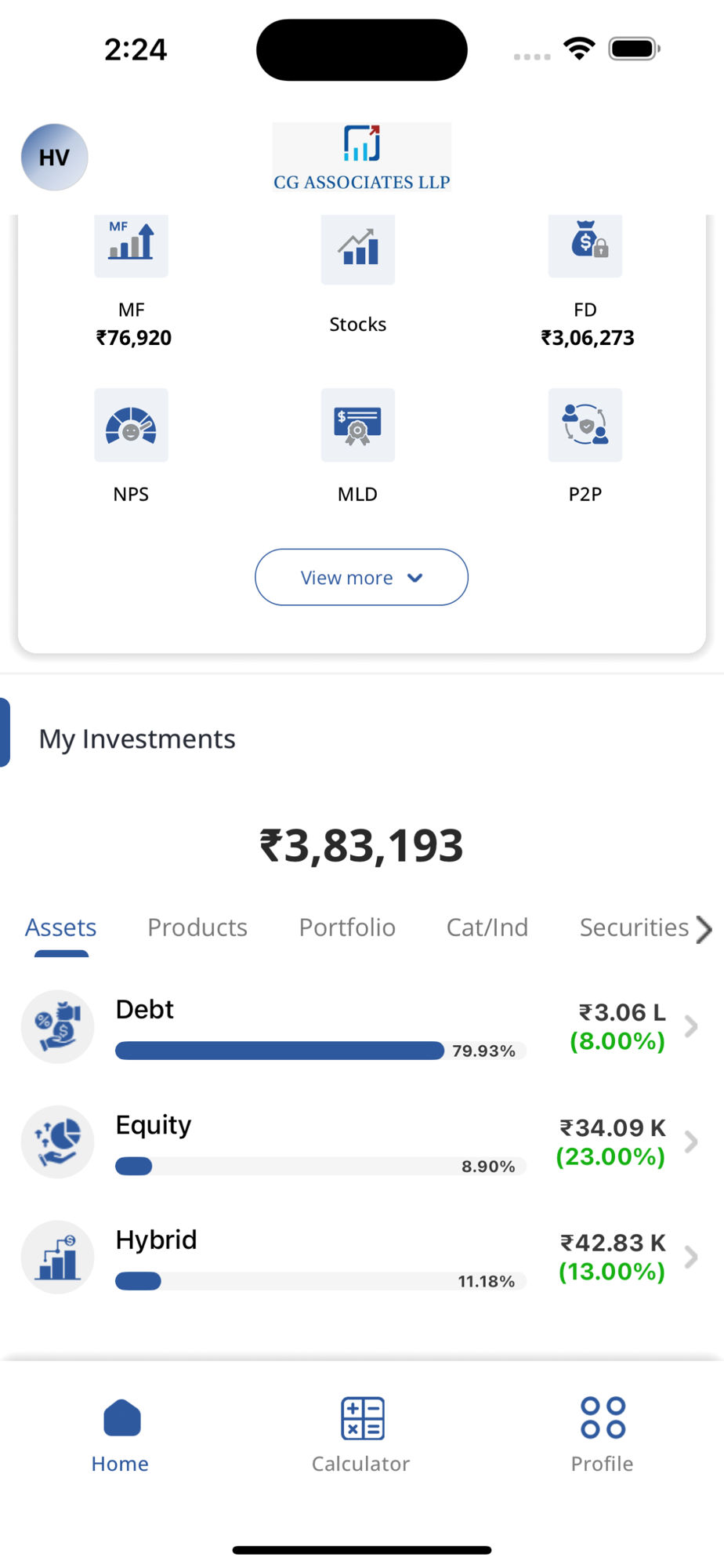Viewport: 724px width, 1568px height.
Task: Select the NPS gauge icon
Action: (x=131, y=426)
